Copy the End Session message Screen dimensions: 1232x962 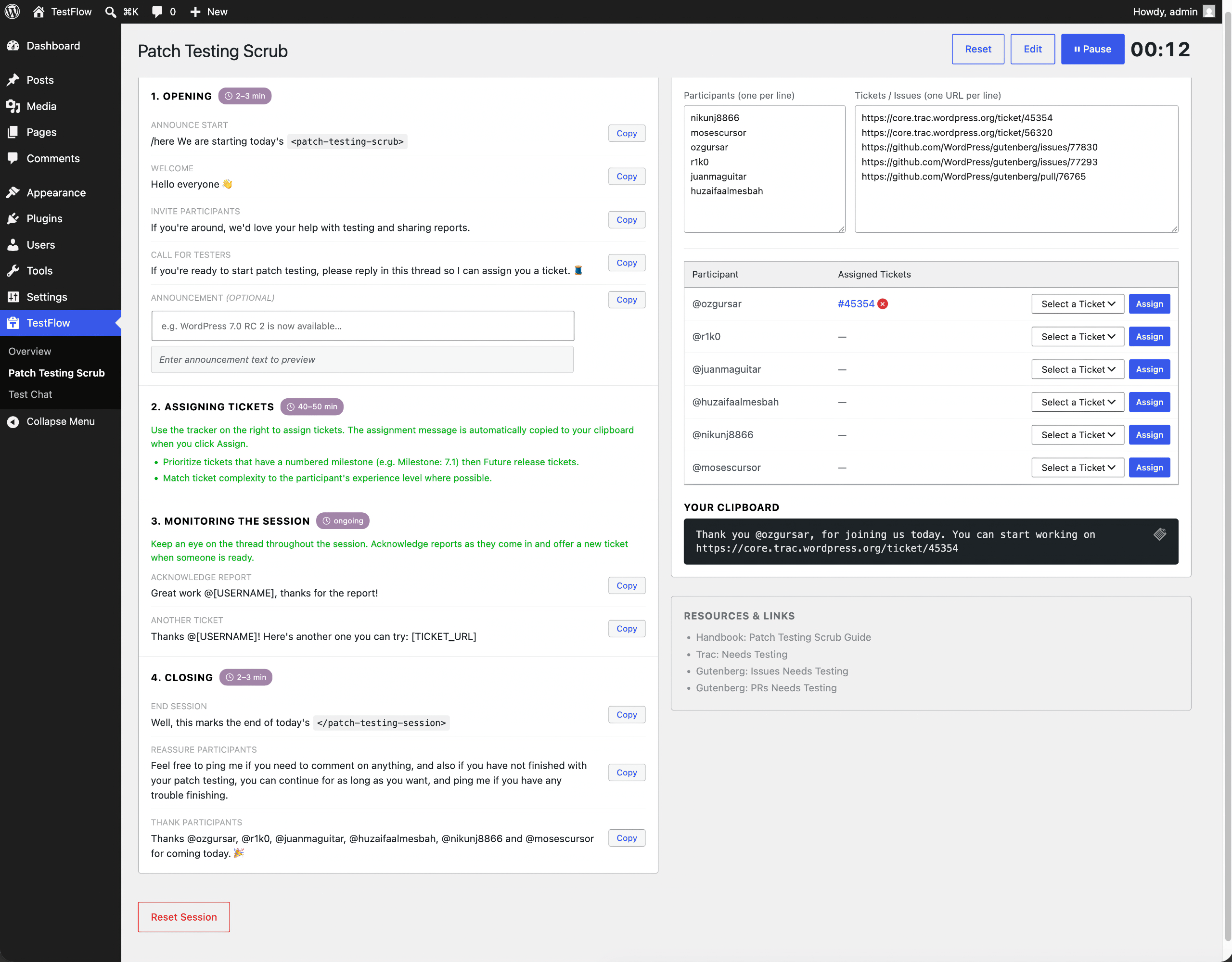[626, 714]
